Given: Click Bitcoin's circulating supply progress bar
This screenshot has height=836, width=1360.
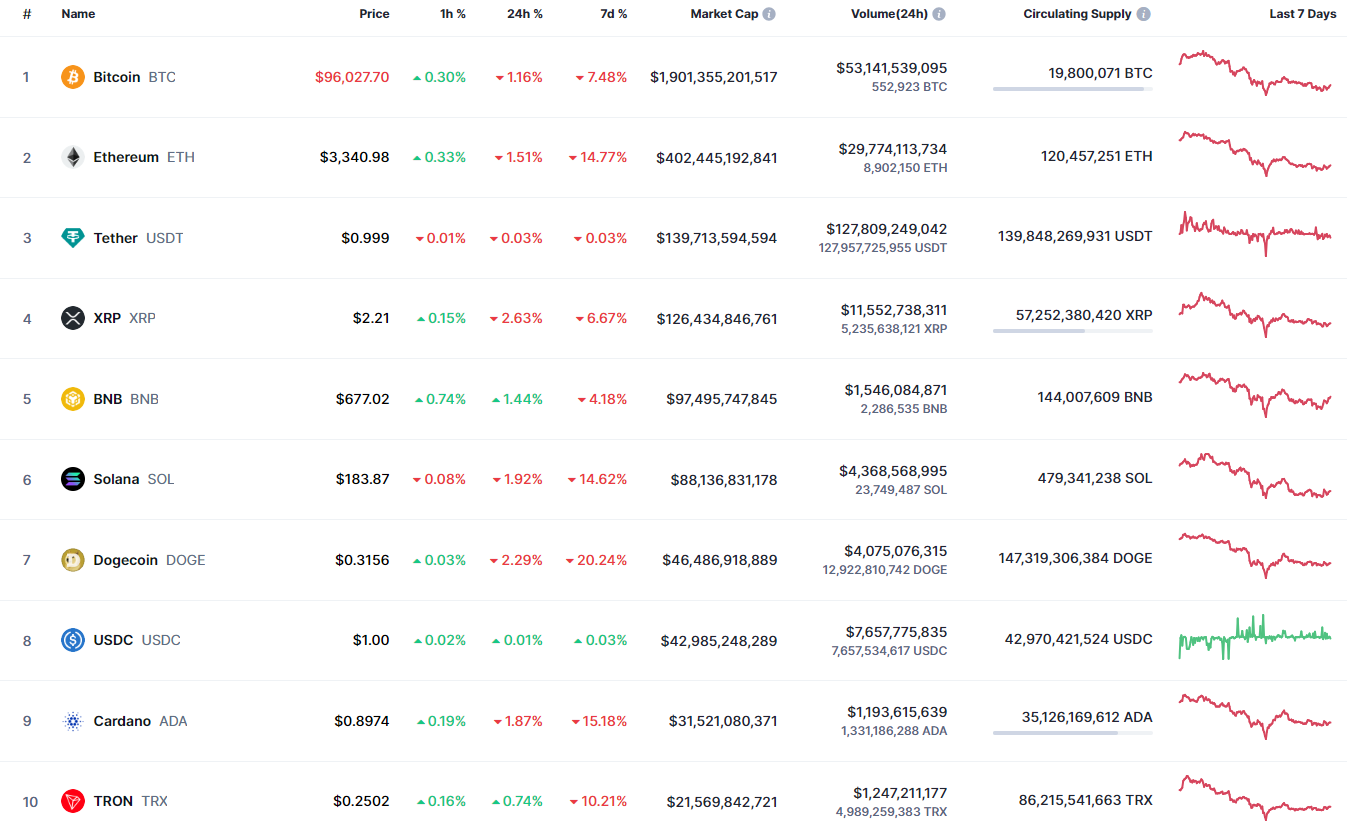Looking at the screenshot, I should [x=1072, y=89].
